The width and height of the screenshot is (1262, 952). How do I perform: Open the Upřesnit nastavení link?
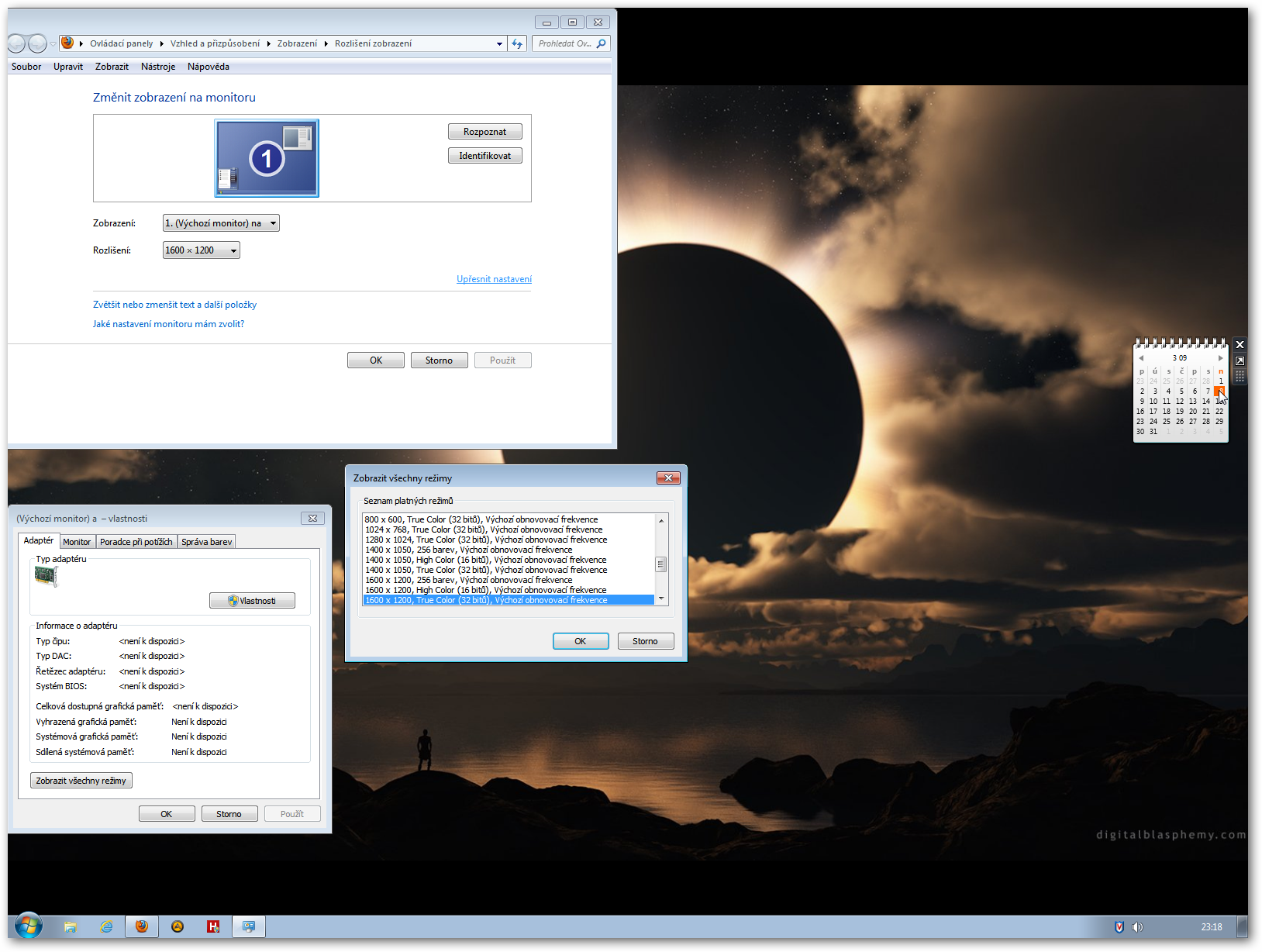[x=494, y=279]
